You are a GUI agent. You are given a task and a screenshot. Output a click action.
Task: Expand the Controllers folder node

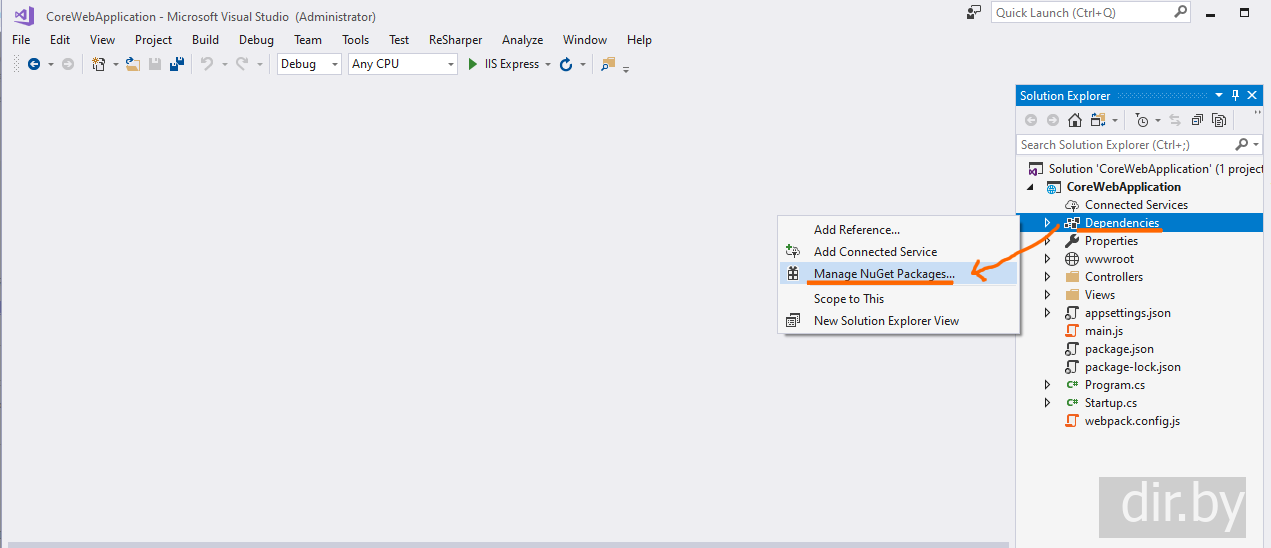pyautogui.click(x=1047, y=277)
